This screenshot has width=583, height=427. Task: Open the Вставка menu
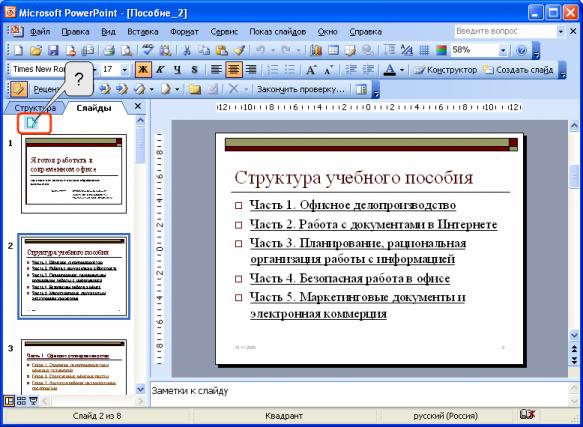pos(143,32)
